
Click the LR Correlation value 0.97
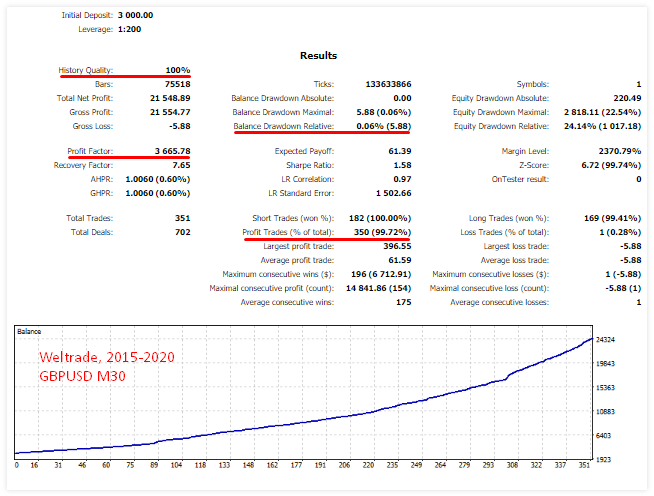tap(402, 179)
